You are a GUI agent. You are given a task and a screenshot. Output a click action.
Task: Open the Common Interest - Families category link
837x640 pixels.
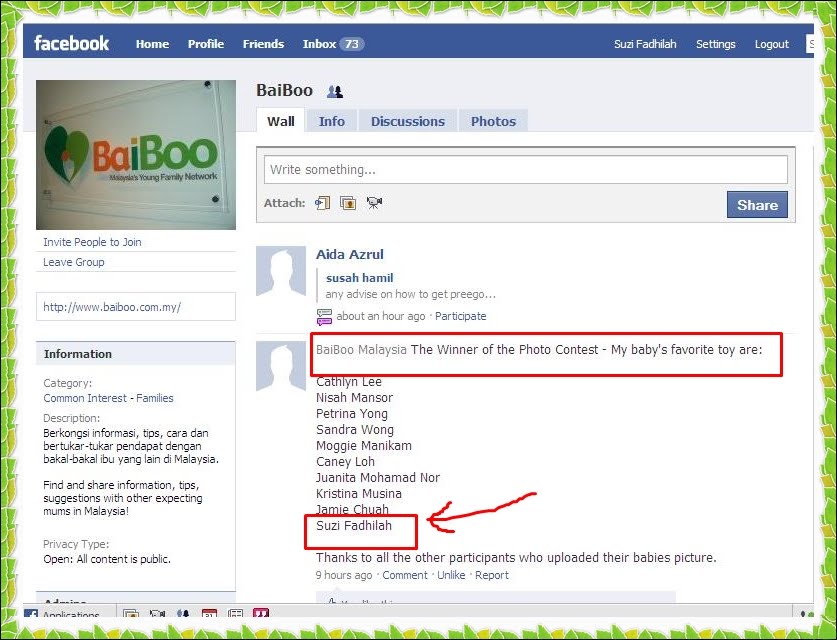coord(108,398)
